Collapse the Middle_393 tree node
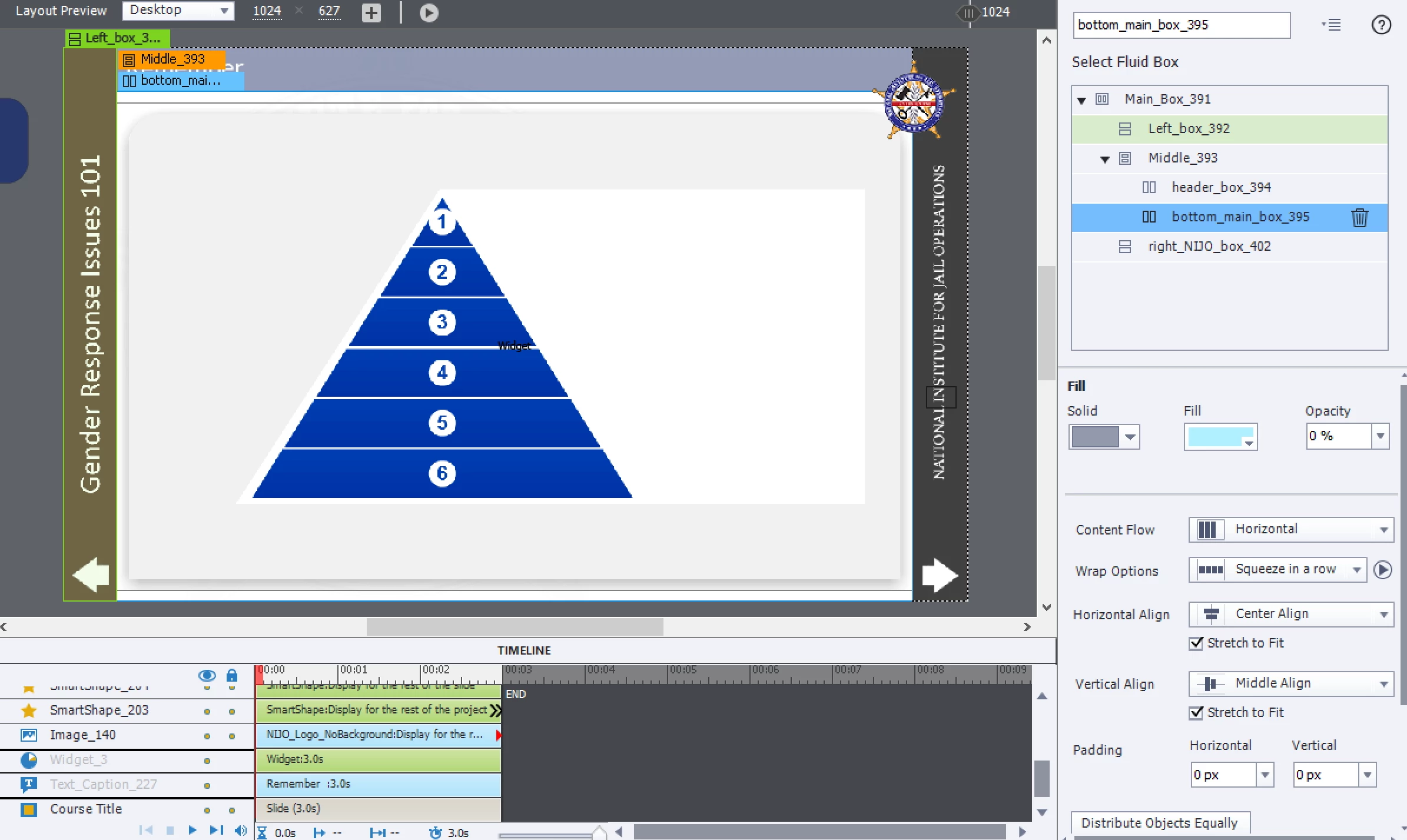The image size is (1407, 840). pyautogui.click(x=1105, y=159)
